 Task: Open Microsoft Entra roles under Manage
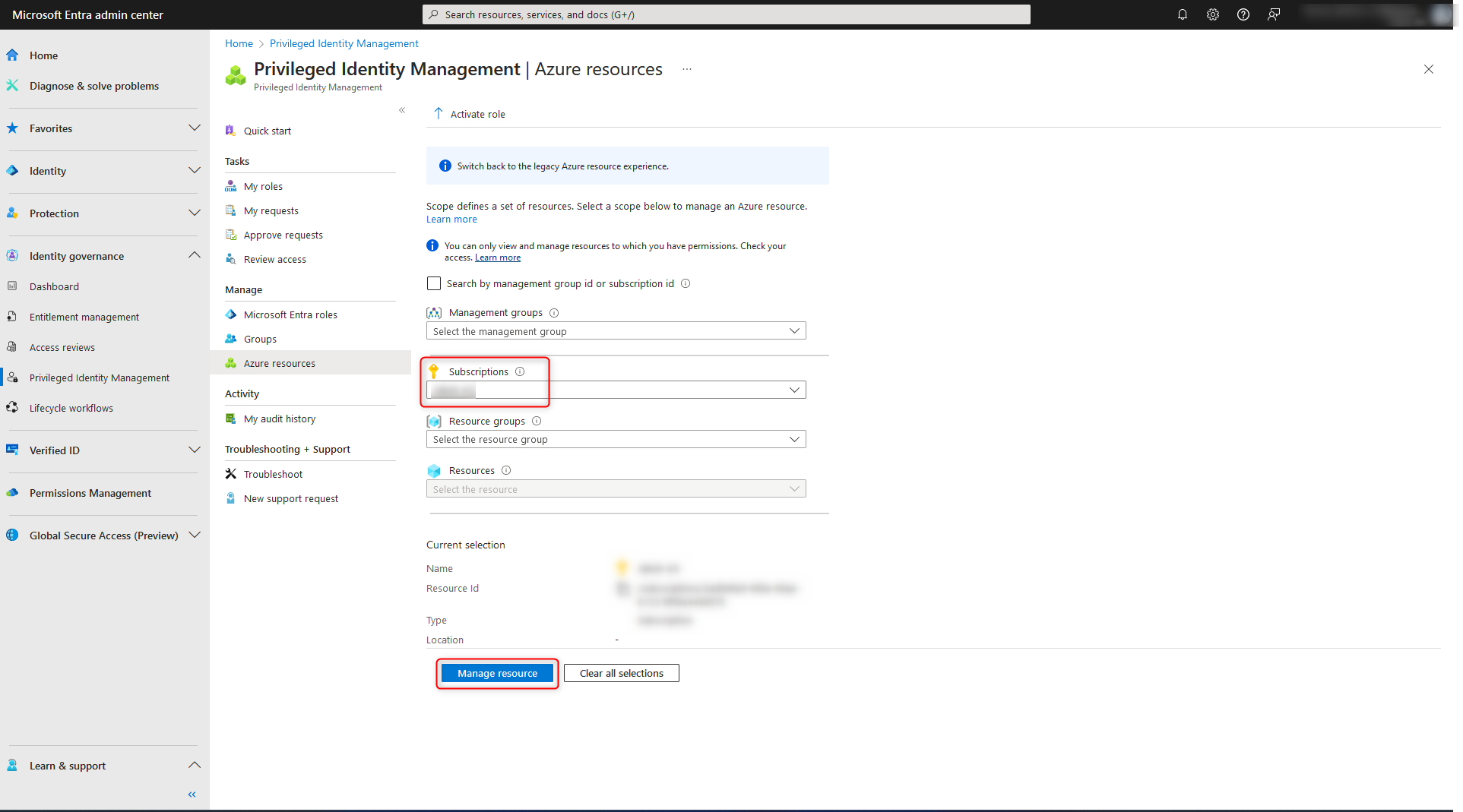[x=290, y=314]
